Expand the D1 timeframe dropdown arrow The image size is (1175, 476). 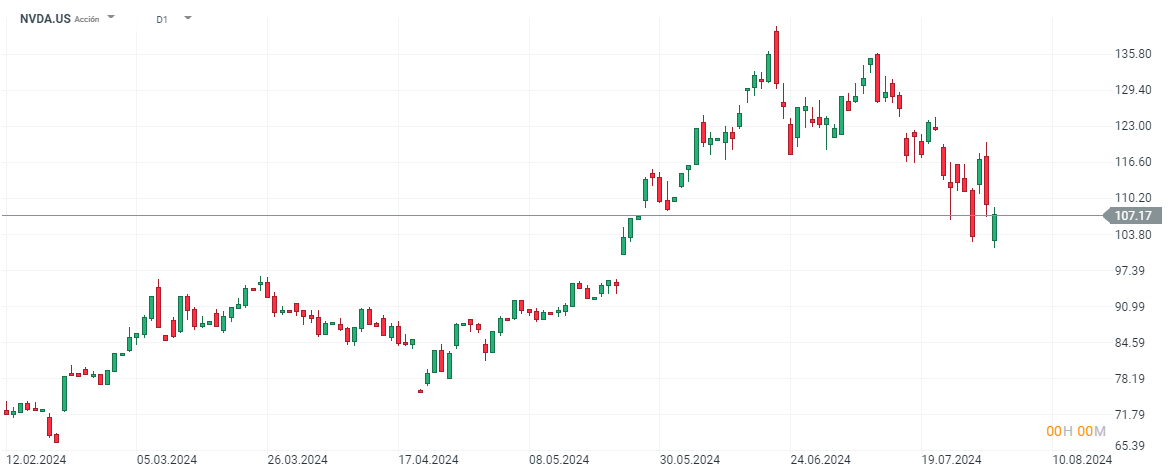(188, 18)
